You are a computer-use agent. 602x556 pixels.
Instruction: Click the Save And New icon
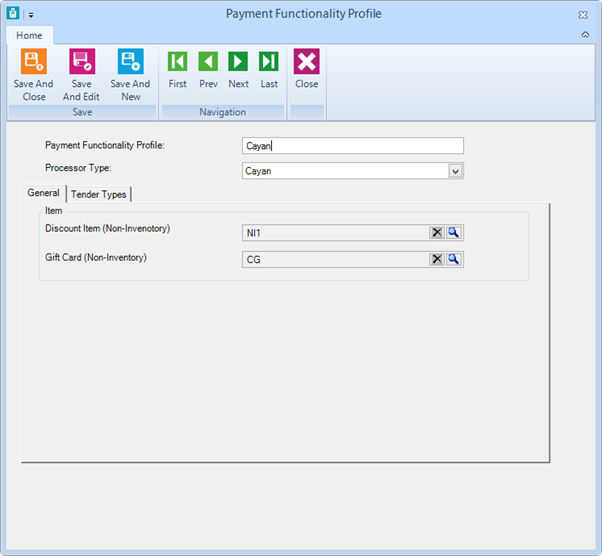pyautogui.click(x=131, y=61)
